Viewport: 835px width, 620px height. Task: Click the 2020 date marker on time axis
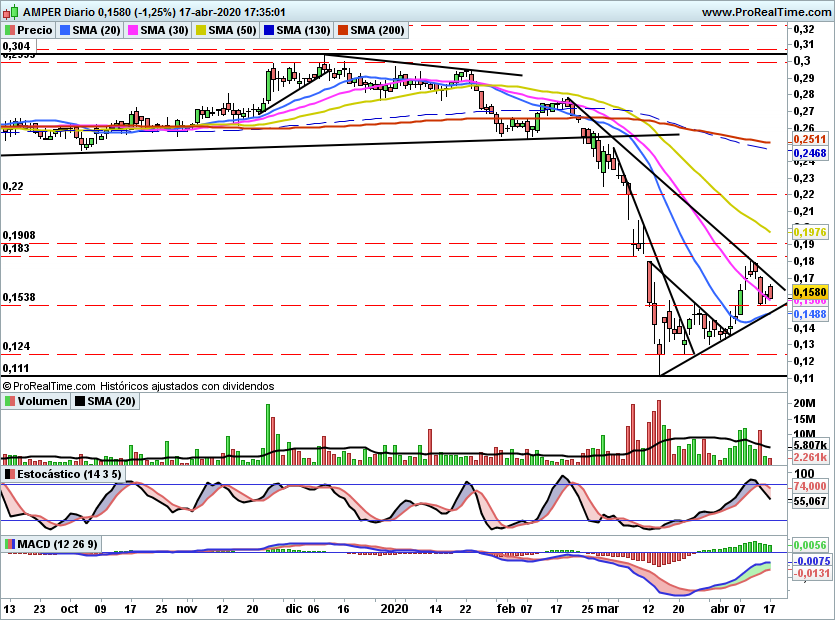coord(395,608)
